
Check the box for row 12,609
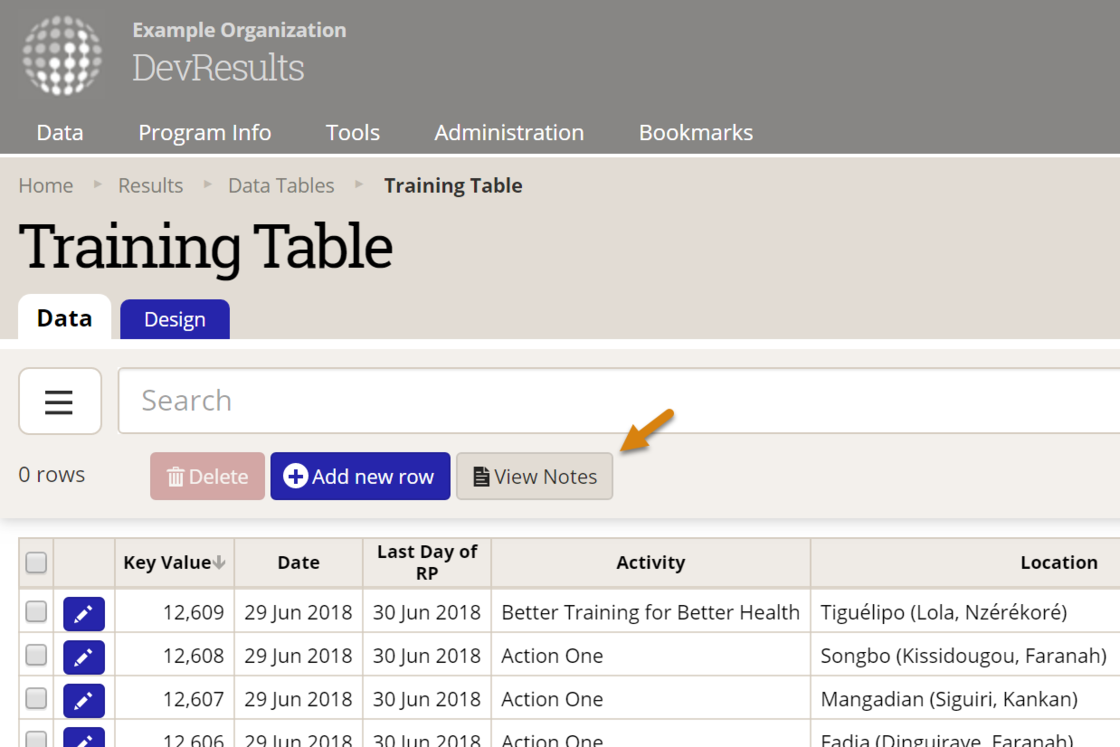point(36,612)
